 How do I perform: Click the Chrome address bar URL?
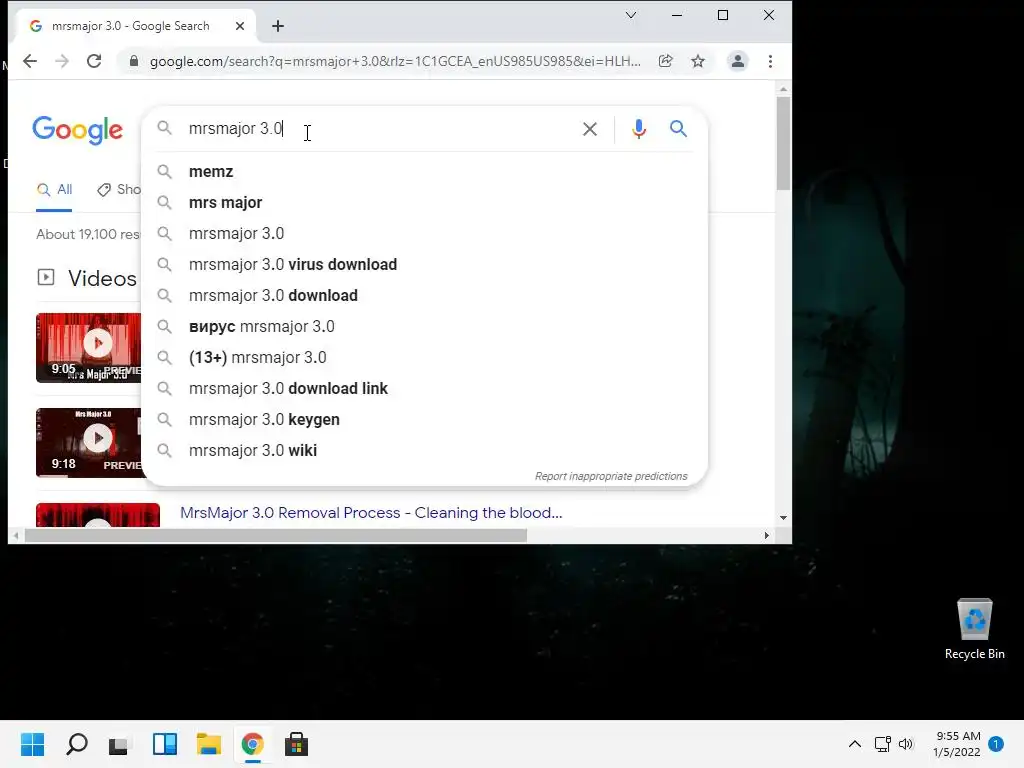[395, 61]
